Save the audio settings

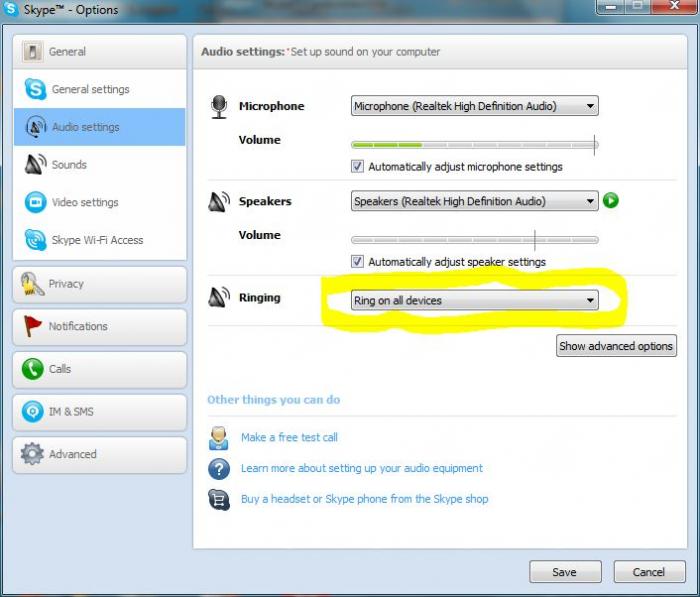click(565, 572)
